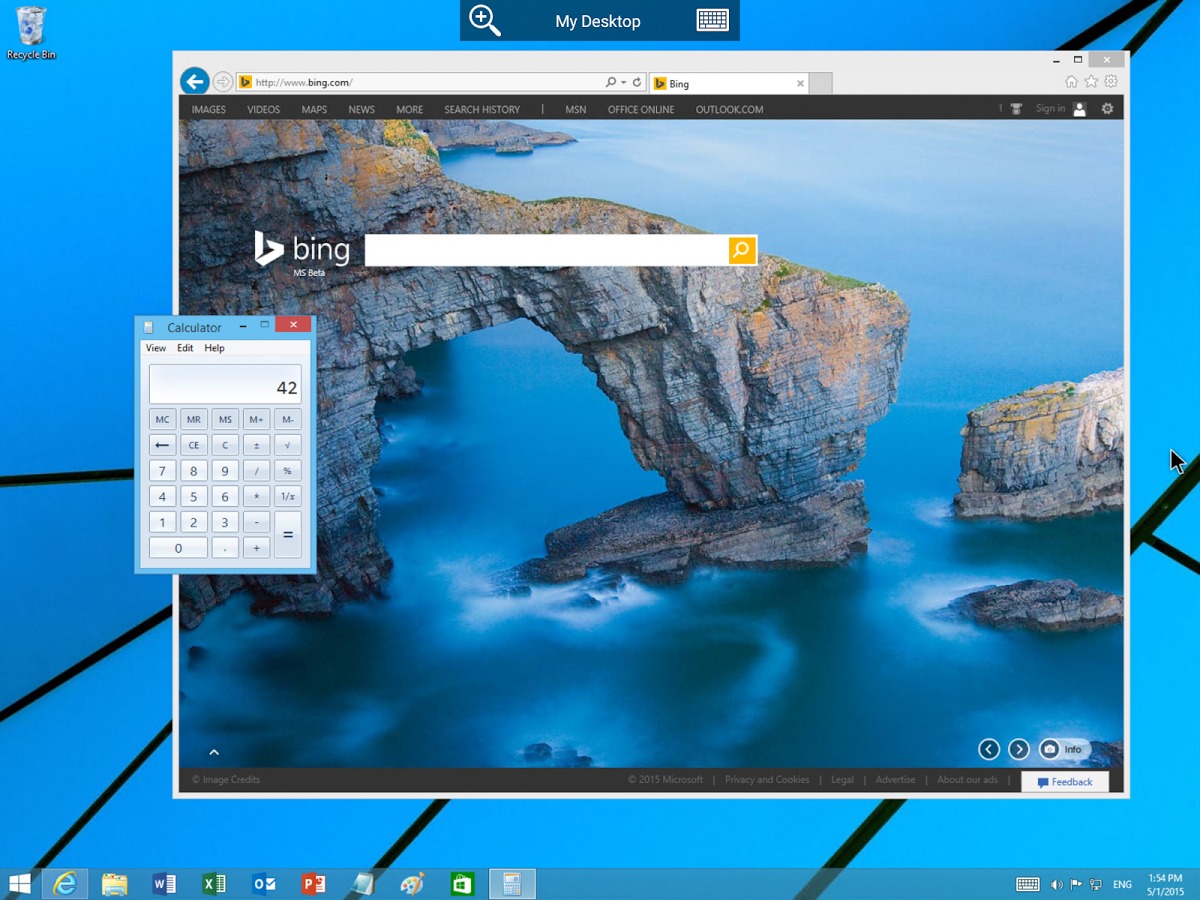This screenshot has width=1200, height=900.
Task: Open Bing image Info camera button
Action: (1064, 749)
